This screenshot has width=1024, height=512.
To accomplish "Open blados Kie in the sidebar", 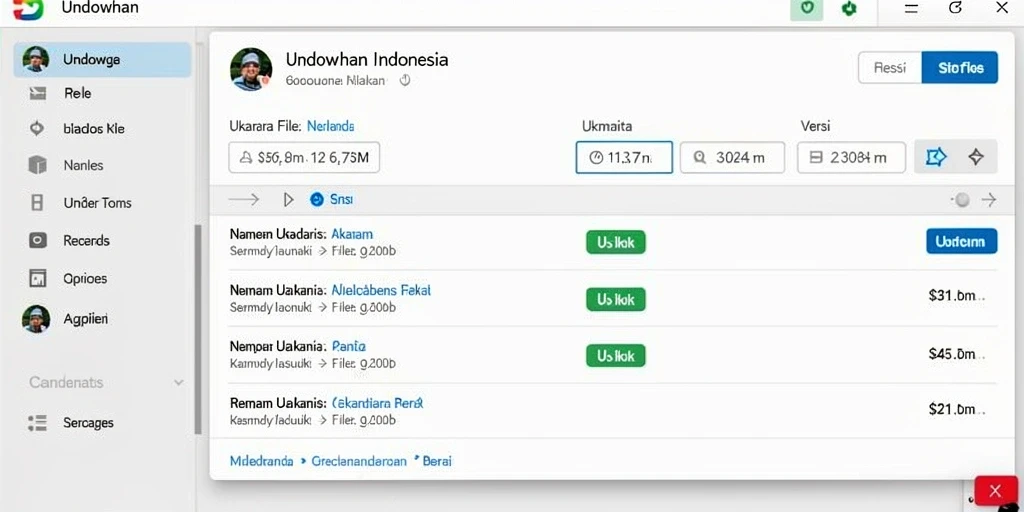I will click(x=94, y=129).
